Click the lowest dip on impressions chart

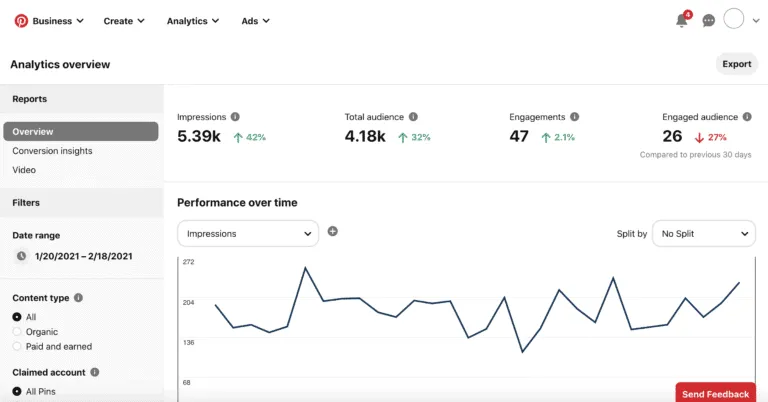(x=523, y=351)
